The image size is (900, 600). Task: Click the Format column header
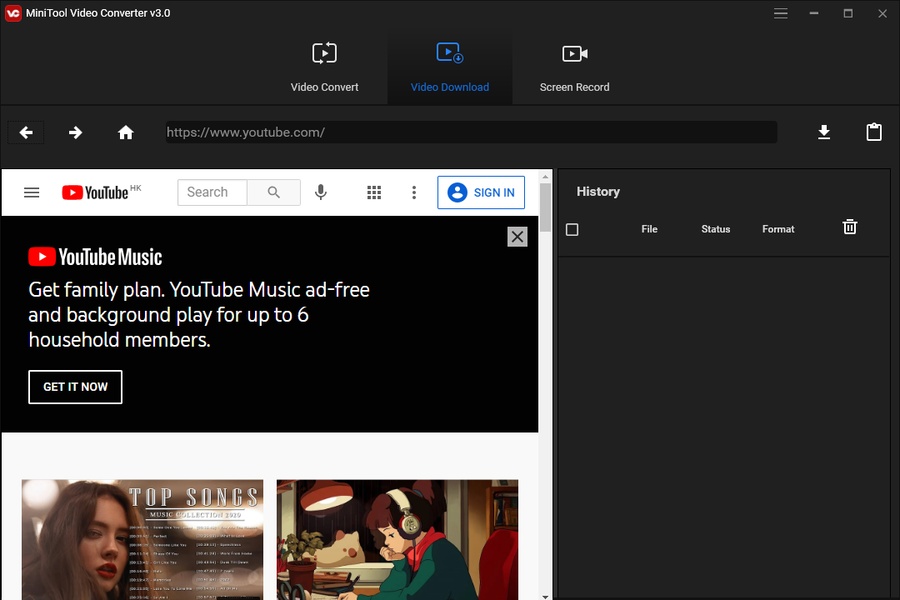tap(778, 229)
